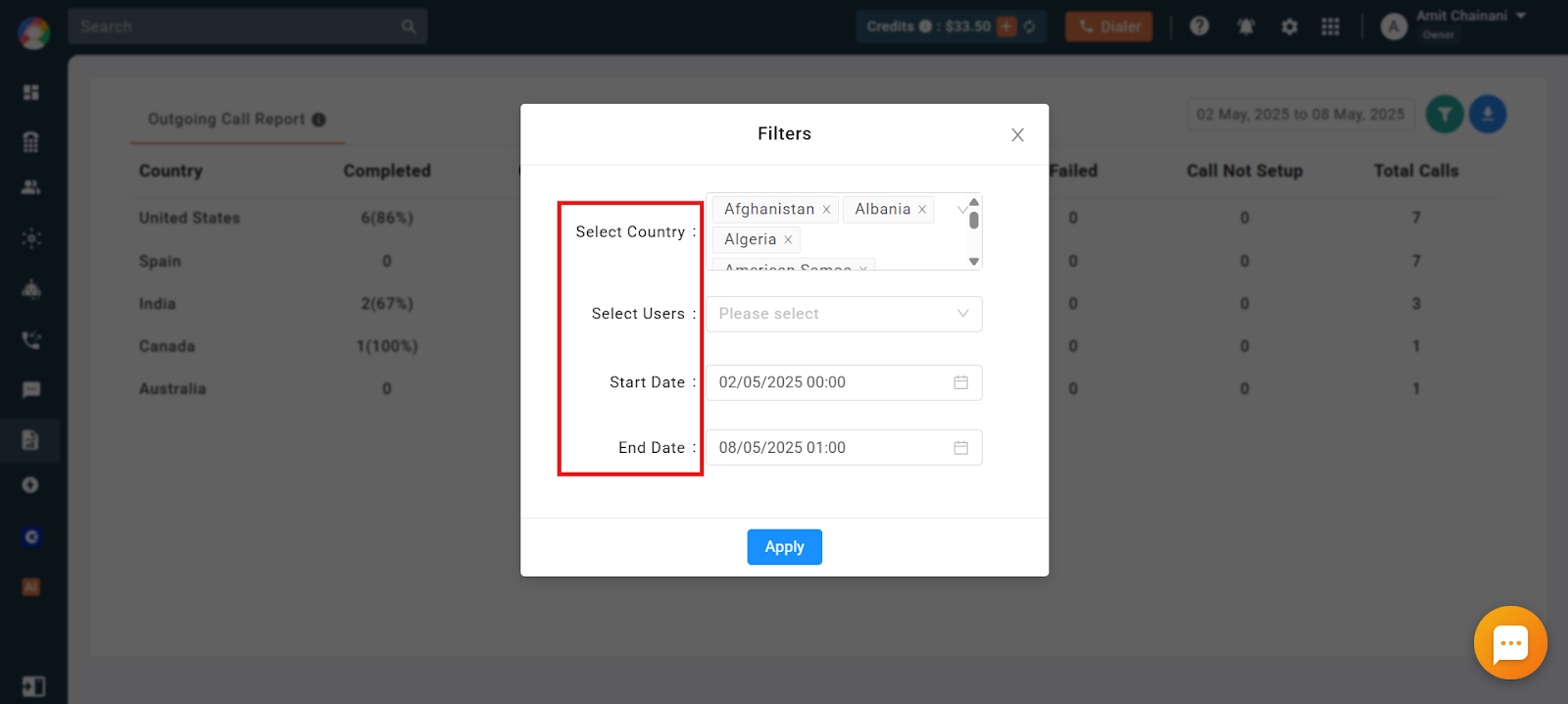Open the date range 02 May to 08 May
The image size is (1568, 704).
[1300, 115]
